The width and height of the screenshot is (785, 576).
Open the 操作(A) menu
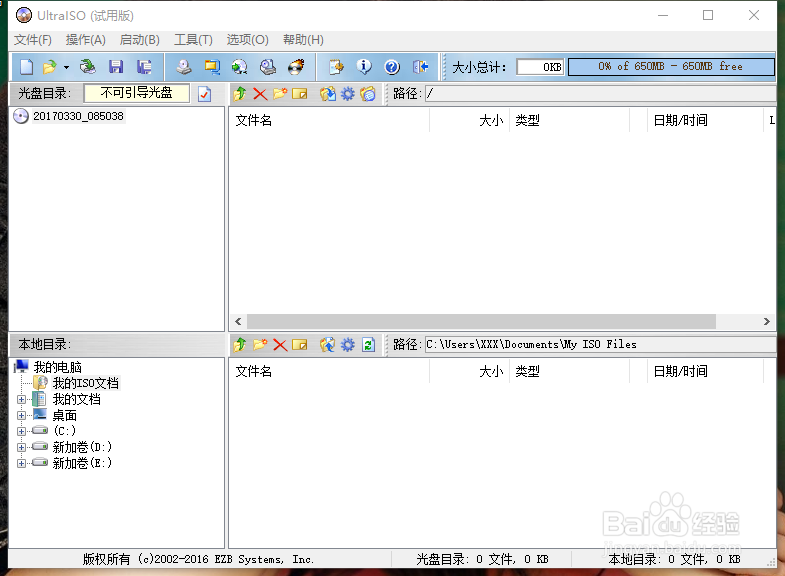86,40
